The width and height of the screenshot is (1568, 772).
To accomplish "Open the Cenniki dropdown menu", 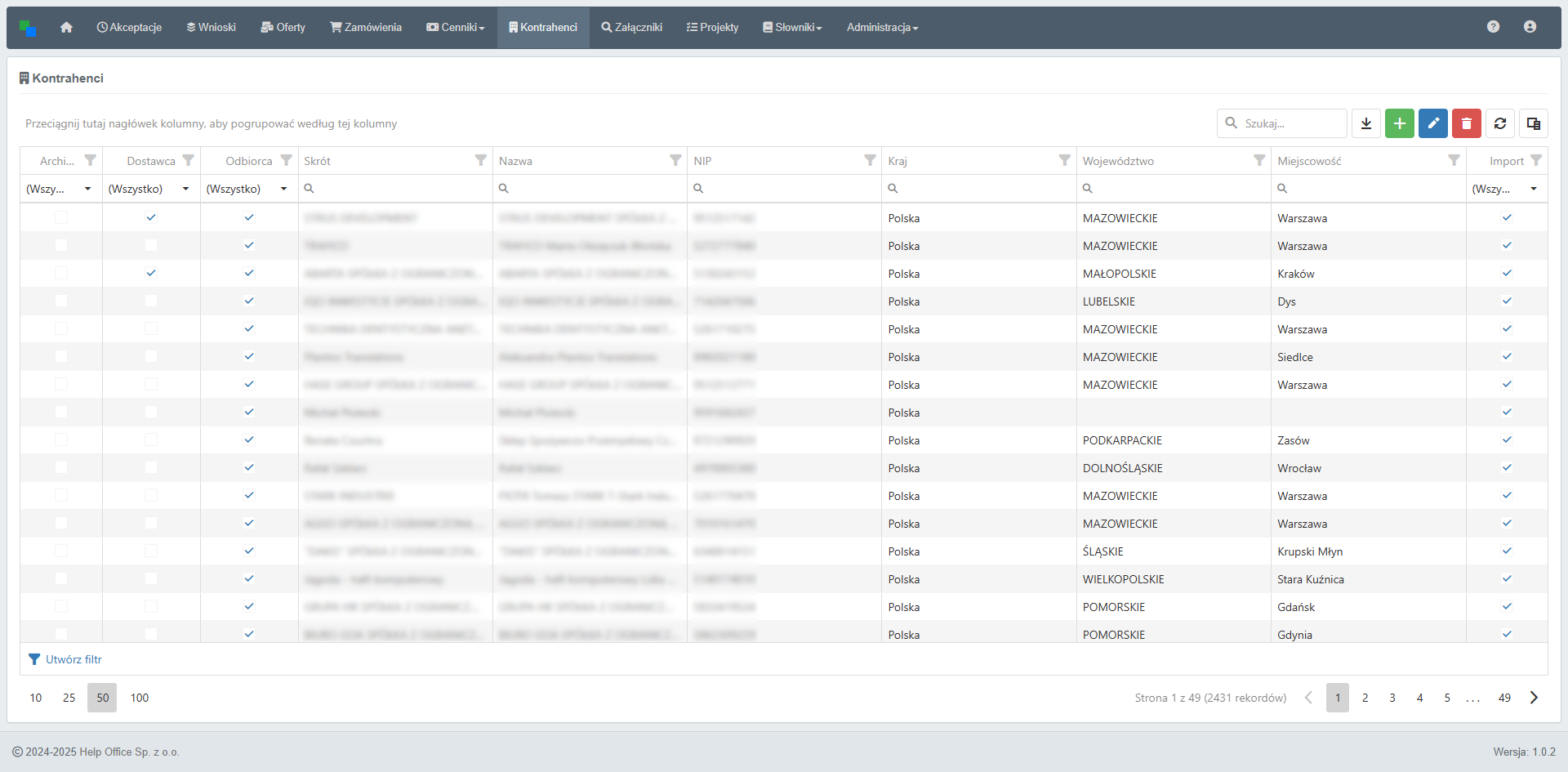I will tap(456, 27).
